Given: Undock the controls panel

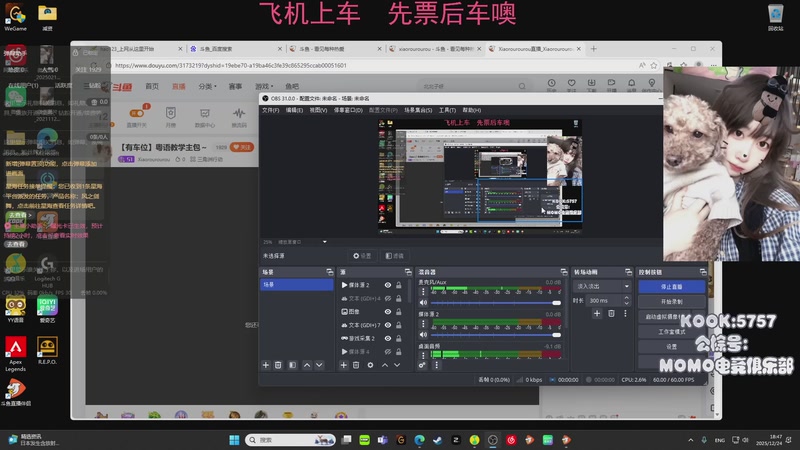Looking at the screenshot, I should click(703, 272).
